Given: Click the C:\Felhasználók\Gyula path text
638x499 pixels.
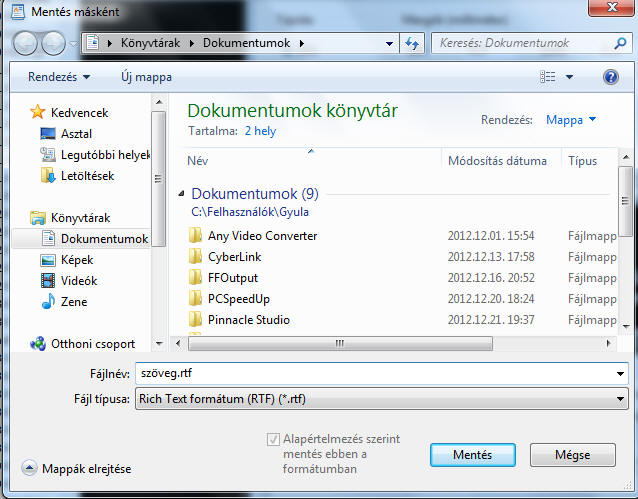Looking at the screenshot, I should pos(250,212).
